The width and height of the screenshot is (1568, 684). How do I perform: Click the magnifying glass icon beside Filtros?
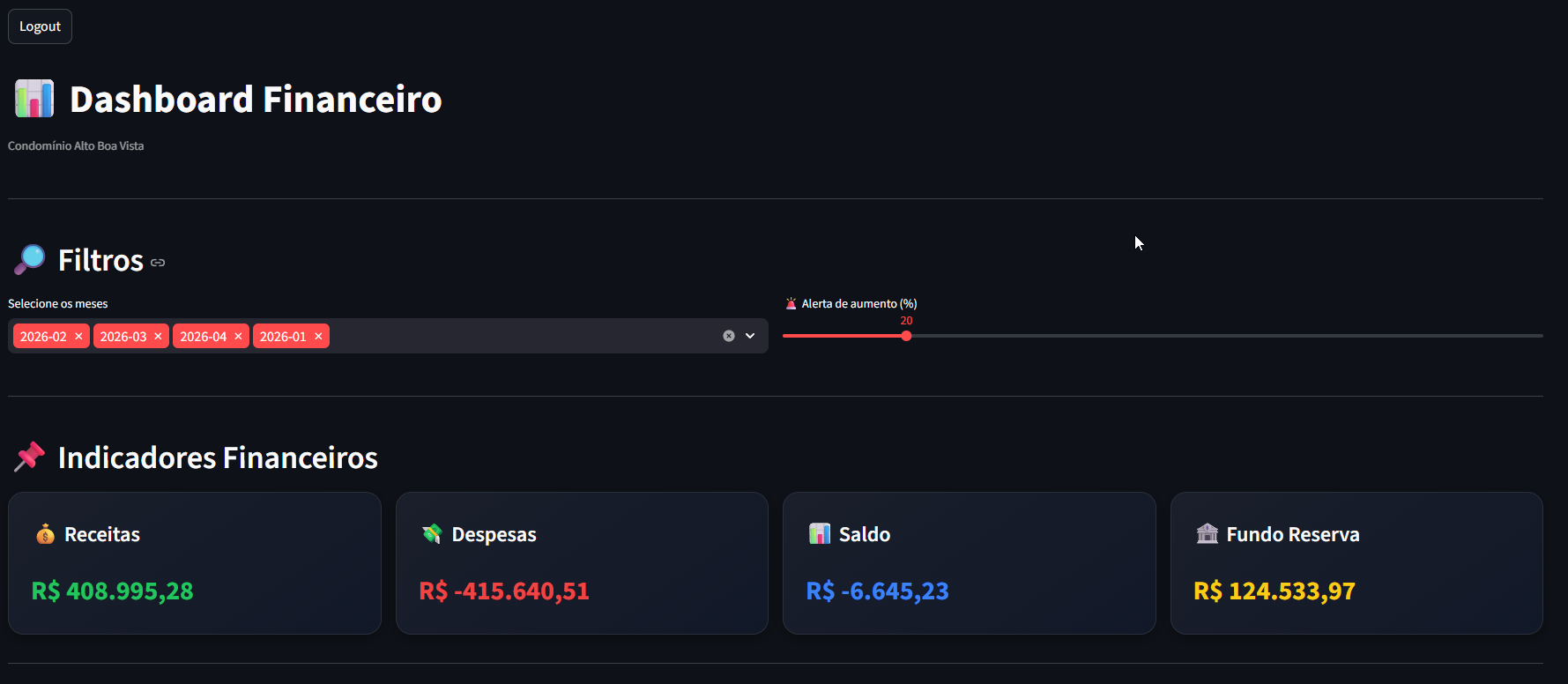(x=30, y=260)
